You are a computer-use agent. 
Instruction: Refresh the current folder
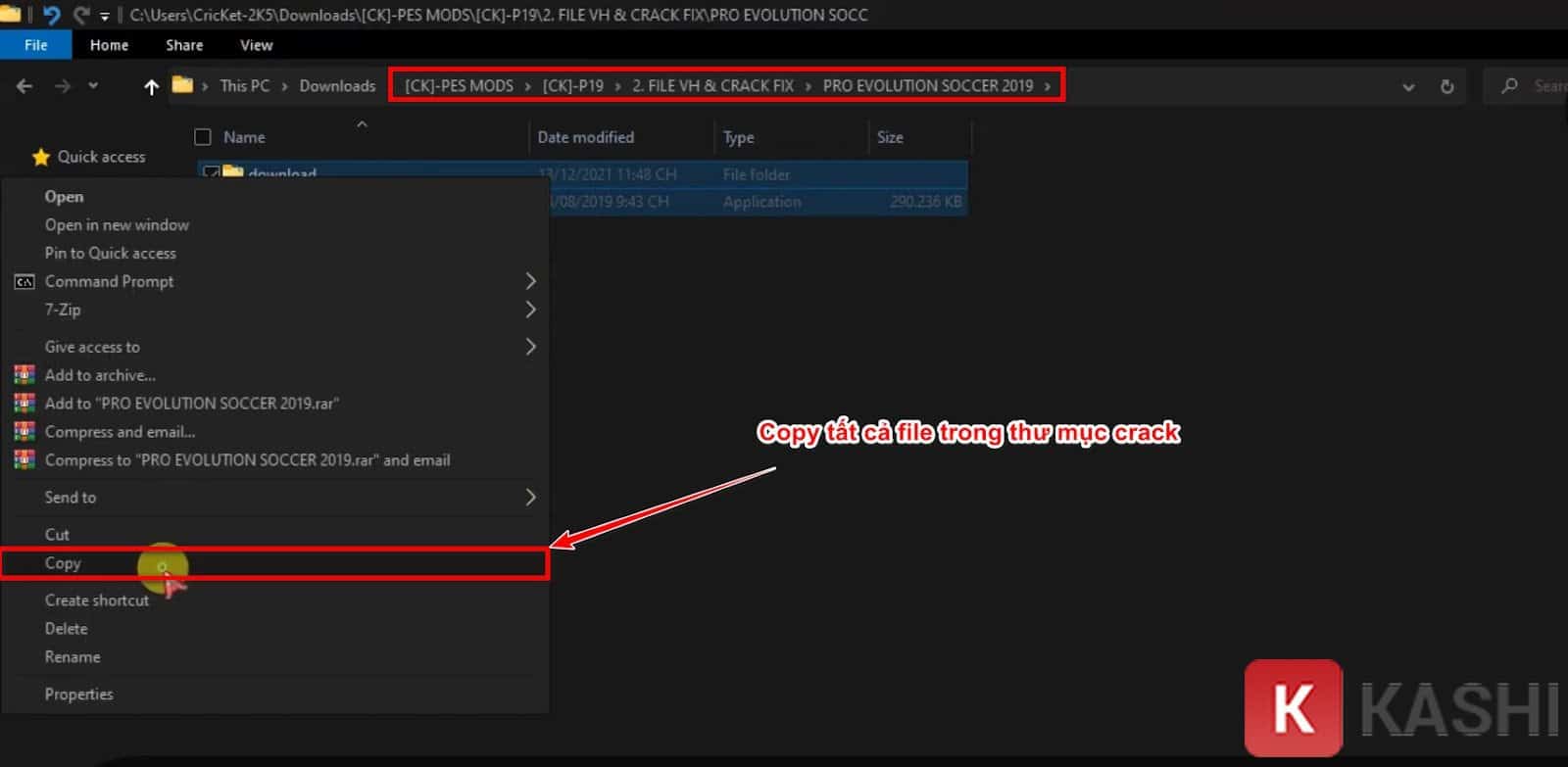pyautogui.click(x=1446, y=86)
